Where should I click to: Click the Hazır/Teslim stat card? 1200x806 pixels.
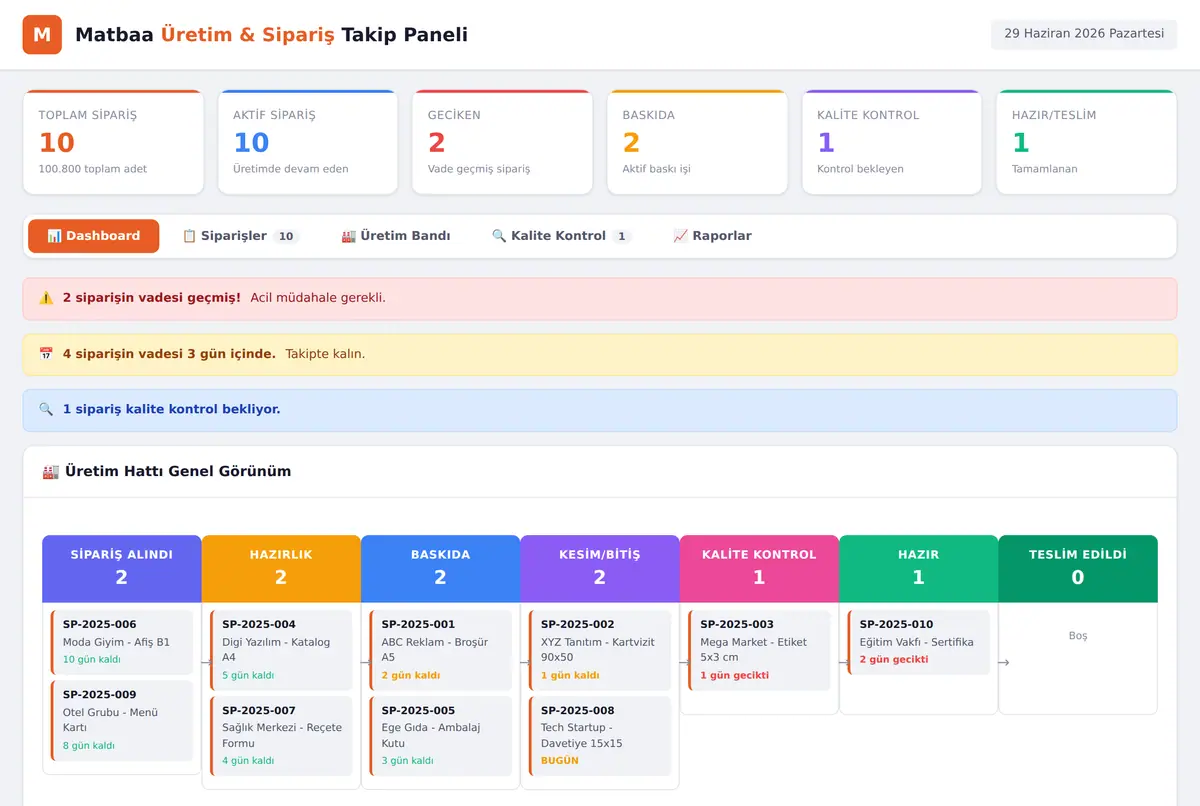[x=1087, y=142]
